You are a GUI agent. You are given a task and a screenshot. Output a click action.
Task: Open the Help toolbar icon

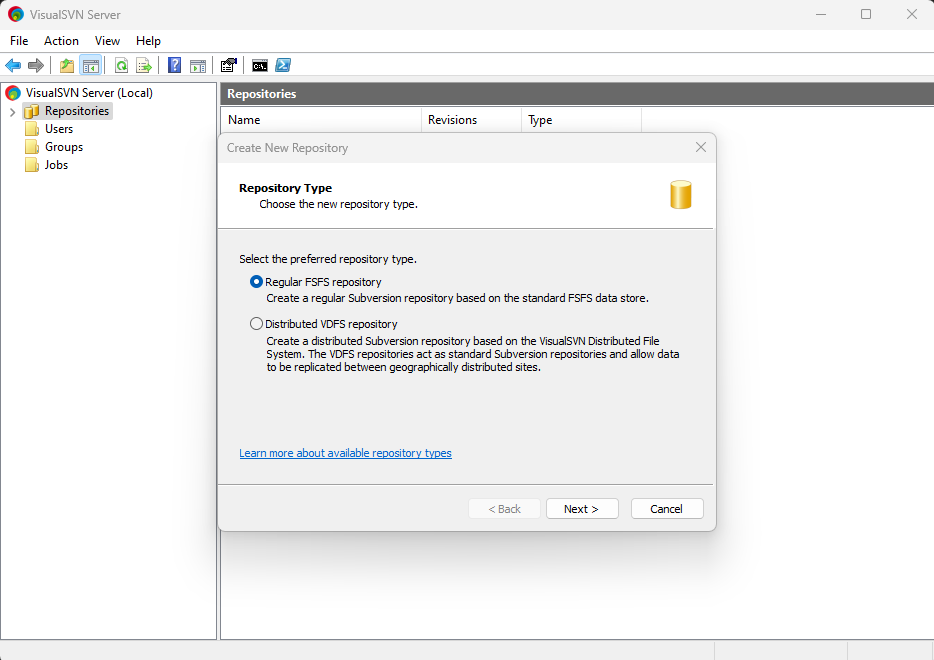point(175,66)
